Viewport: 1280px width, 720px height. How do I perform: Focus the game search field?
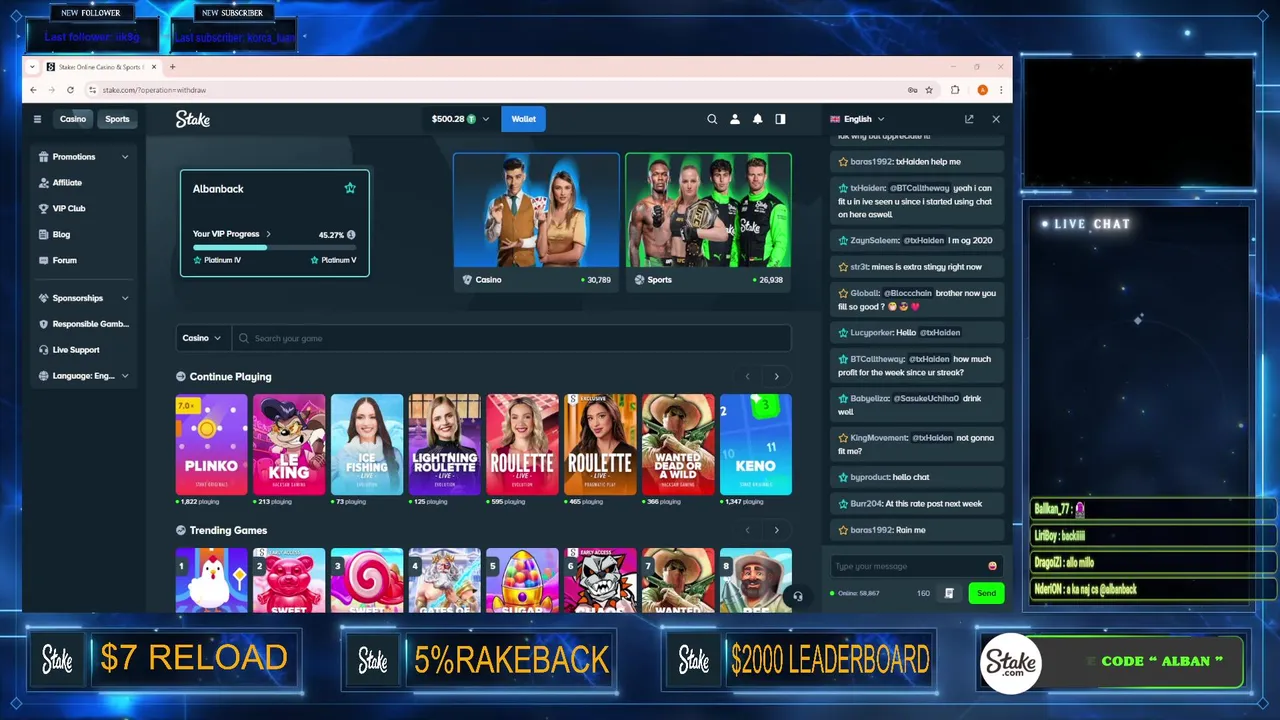point(511,338)
